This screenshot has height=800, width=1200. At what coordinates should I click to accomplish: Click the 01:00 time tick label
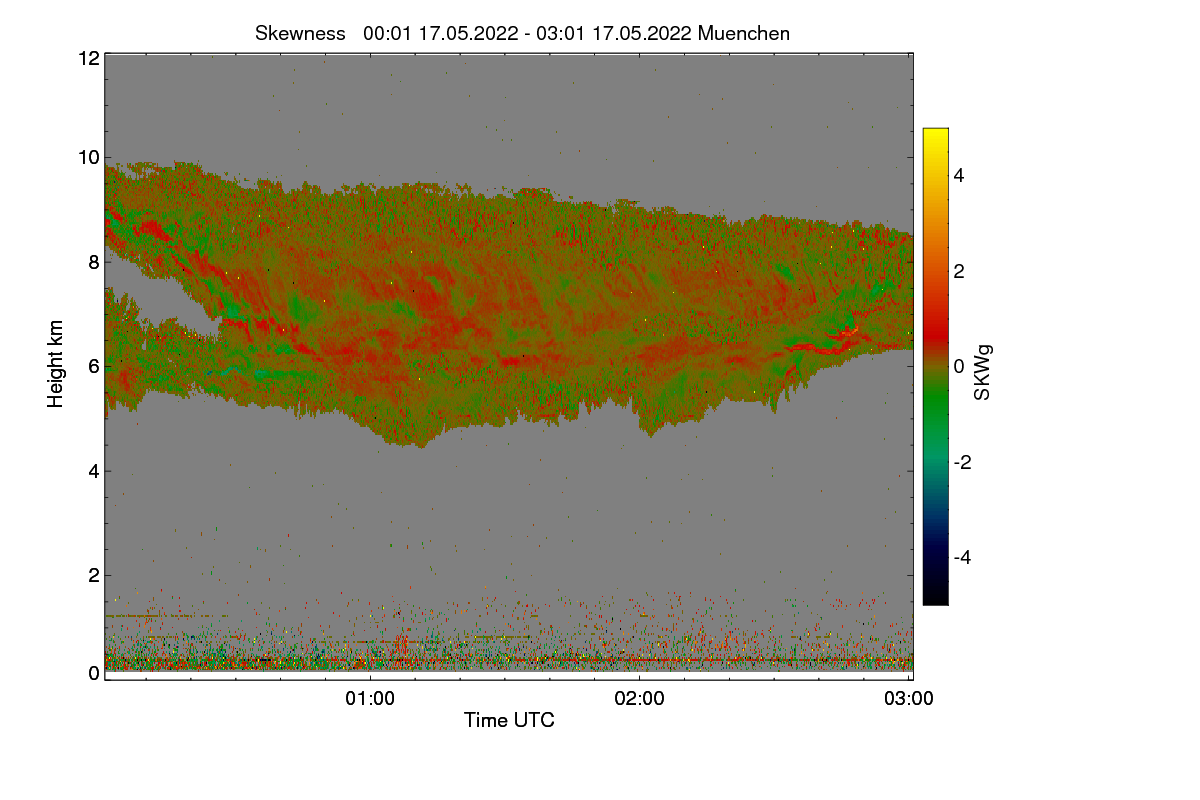370,699
